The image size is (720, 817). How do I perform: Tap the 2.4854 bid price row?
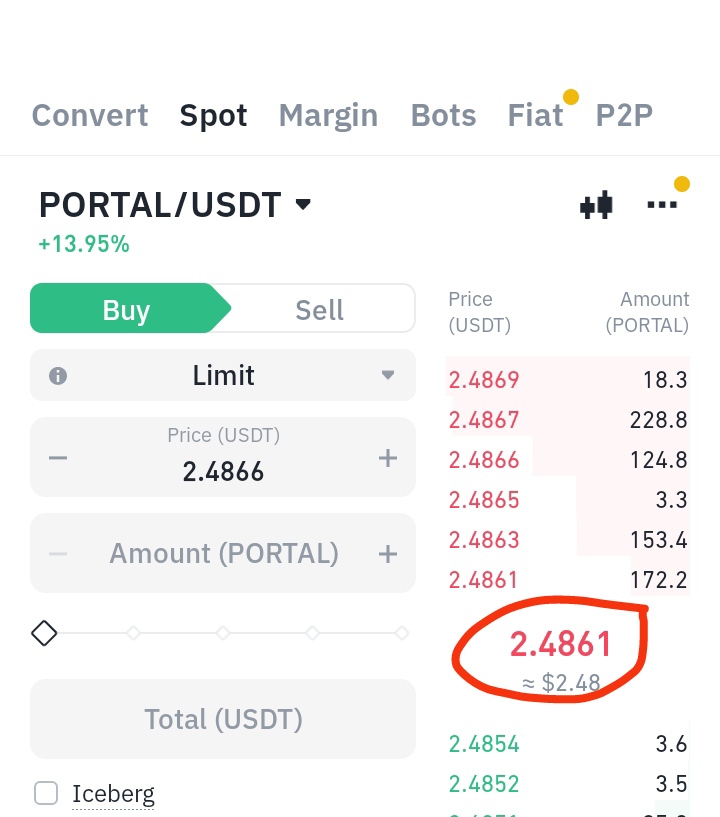point(568,744)
